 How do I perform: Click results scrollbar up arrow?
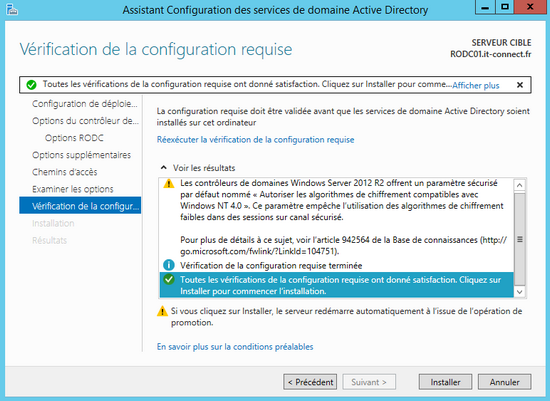pyautogui.click(x=519, y=185)
